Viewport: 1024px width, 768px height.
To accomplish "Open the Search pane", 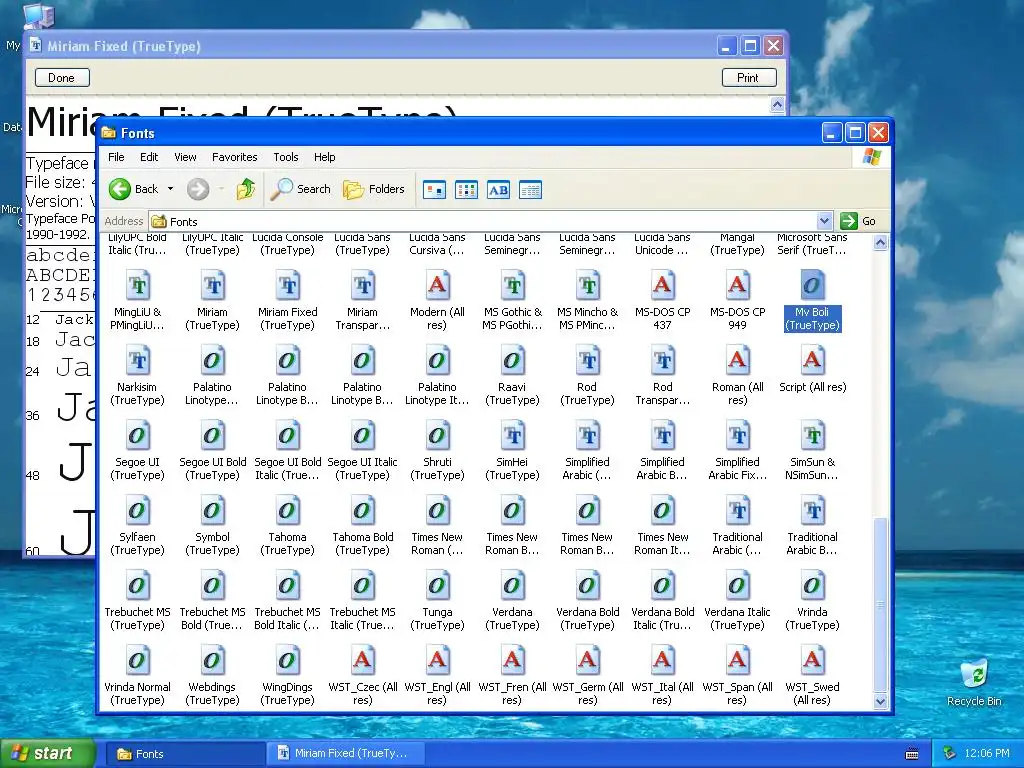I will [x=301, y=189].
